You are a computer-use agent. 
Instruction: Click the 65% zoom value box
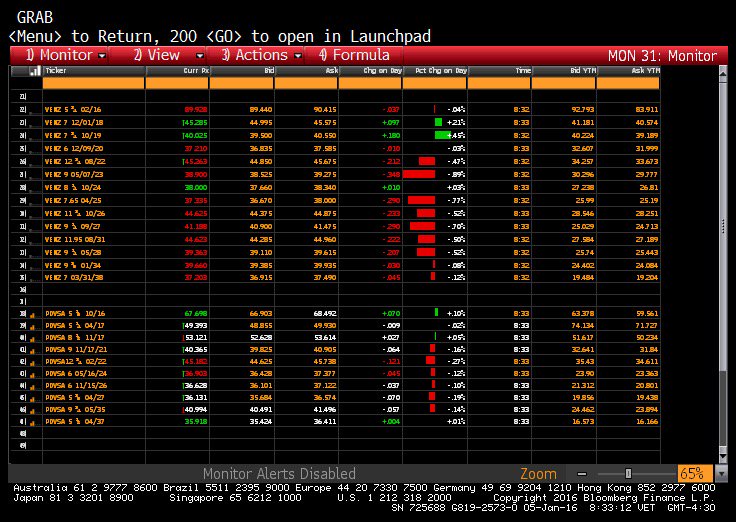695,474
